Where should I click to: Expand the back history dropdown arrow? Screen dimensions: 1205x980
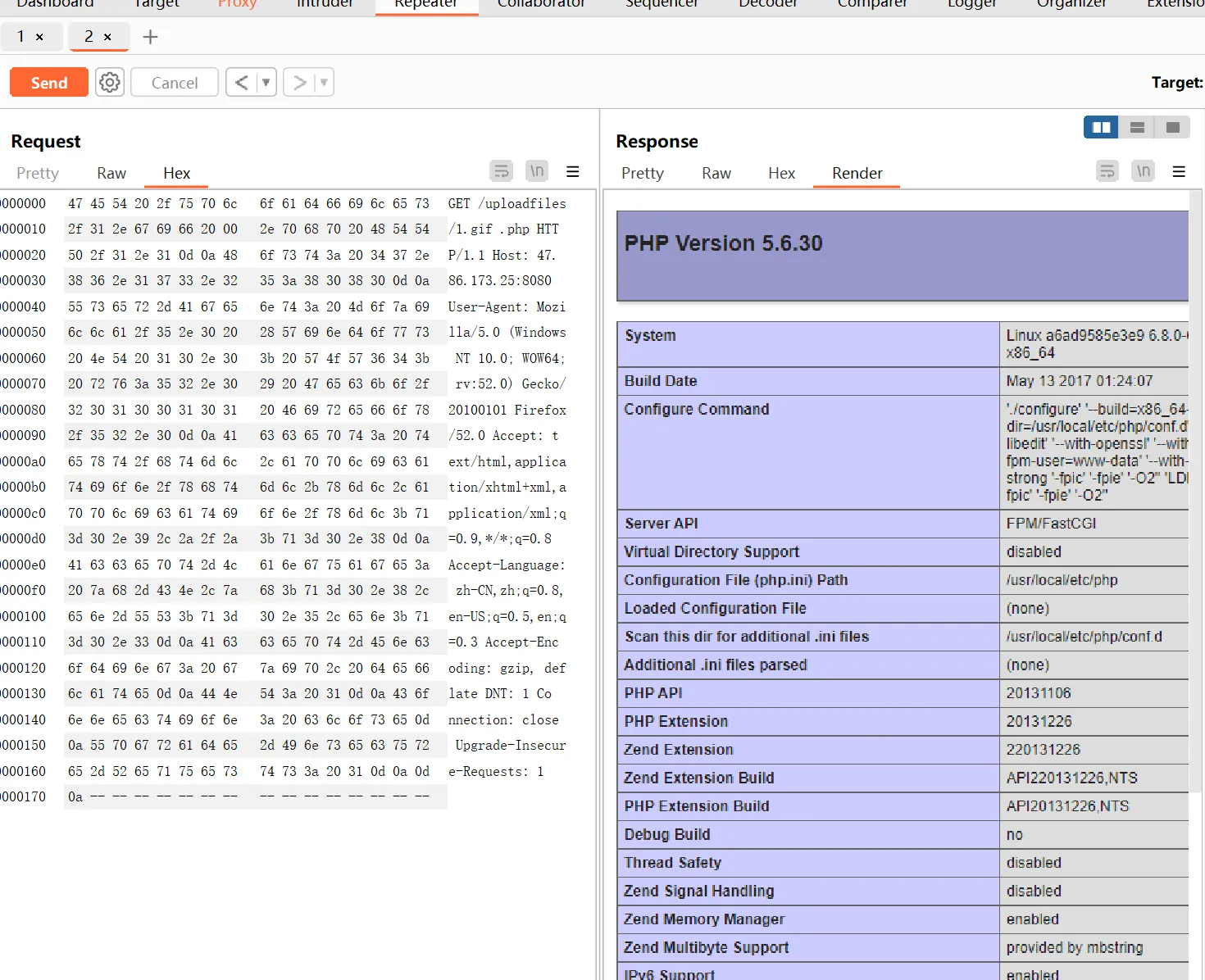click(x=266, y=83)
